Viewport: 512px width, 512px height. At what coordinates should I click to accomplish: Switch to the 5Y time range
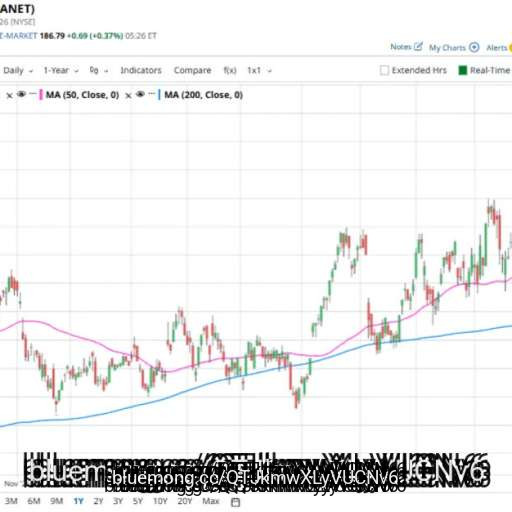138,501
